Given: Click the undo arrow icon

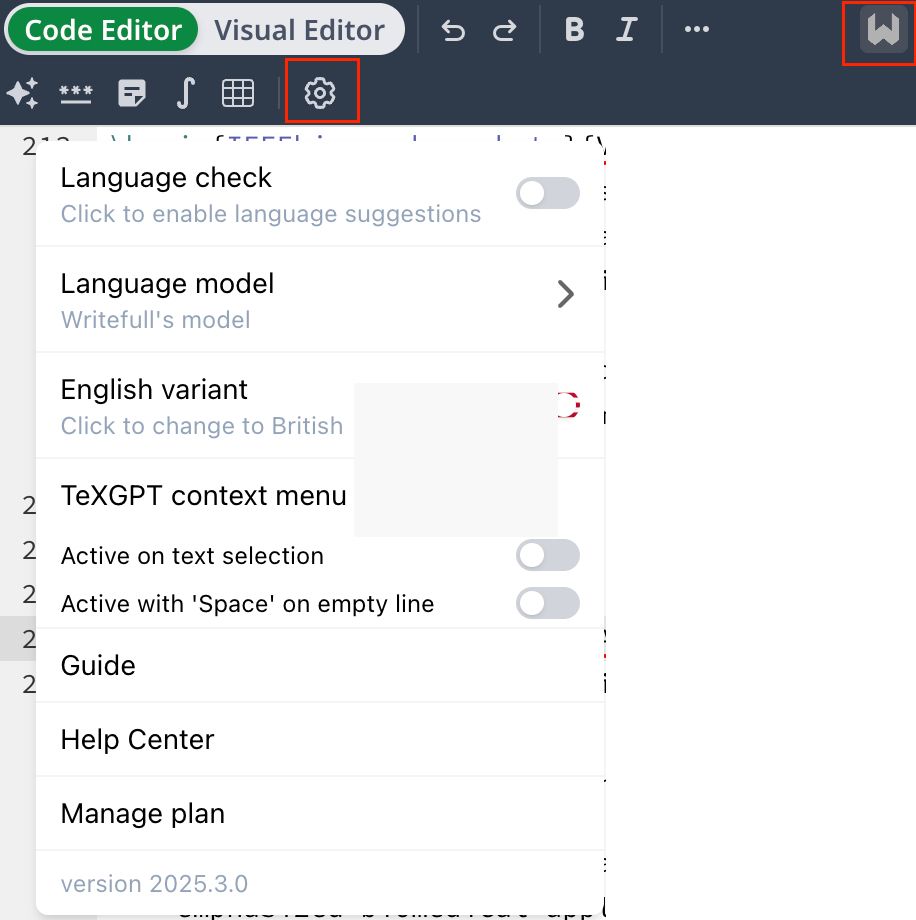Looking at the screenshot, I should point(453,30).
